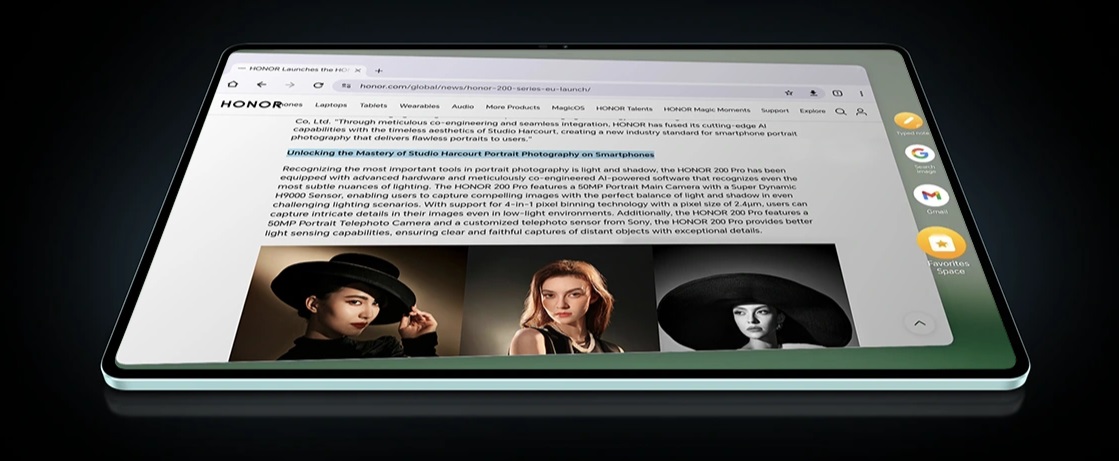
Task: Open Favorites Space star icon
Action: pos(941,243)
